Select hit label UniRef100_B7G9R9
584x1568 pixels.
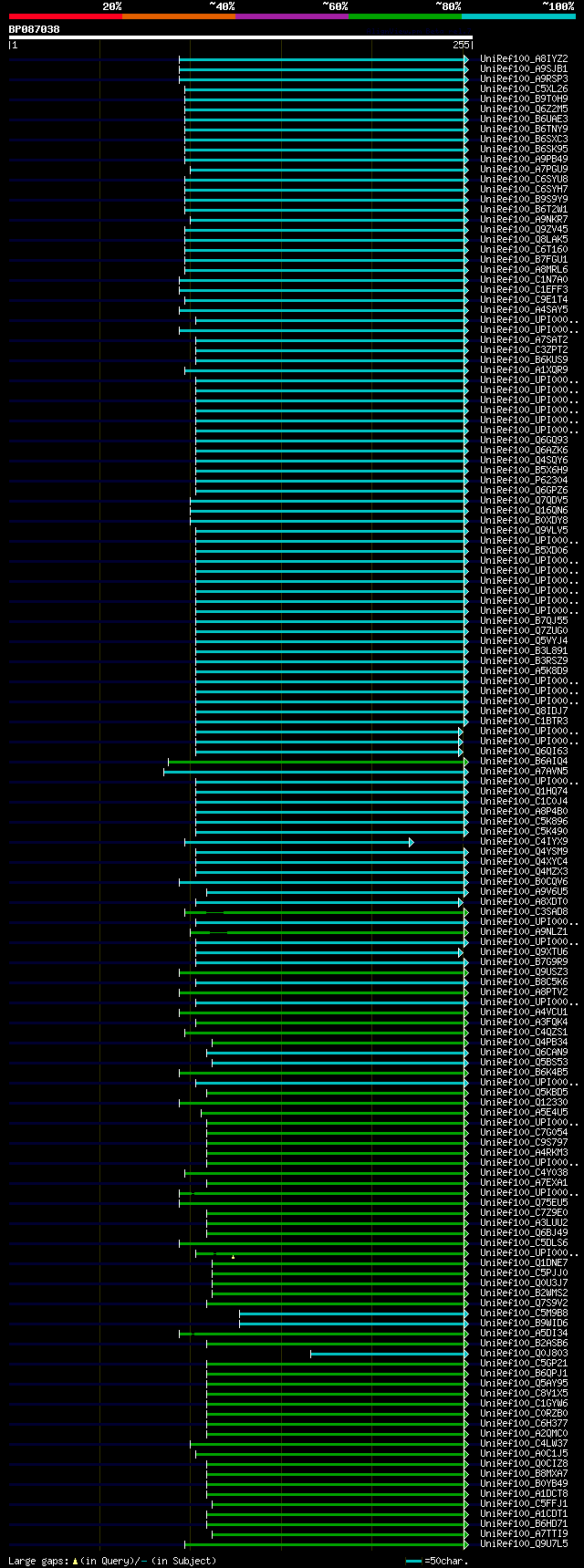coord(524,962)
